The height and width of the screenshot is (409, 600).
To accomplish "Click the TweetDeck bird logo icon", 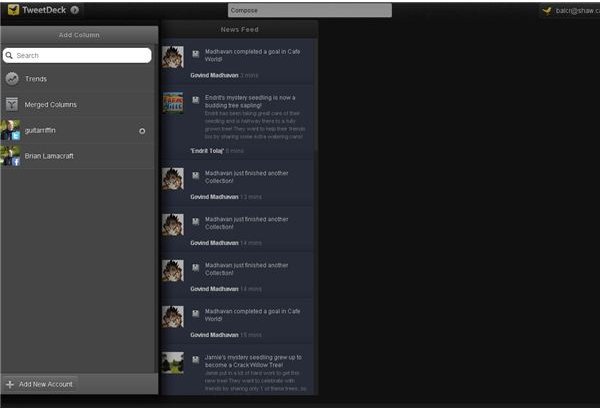I will coord(13,10).
